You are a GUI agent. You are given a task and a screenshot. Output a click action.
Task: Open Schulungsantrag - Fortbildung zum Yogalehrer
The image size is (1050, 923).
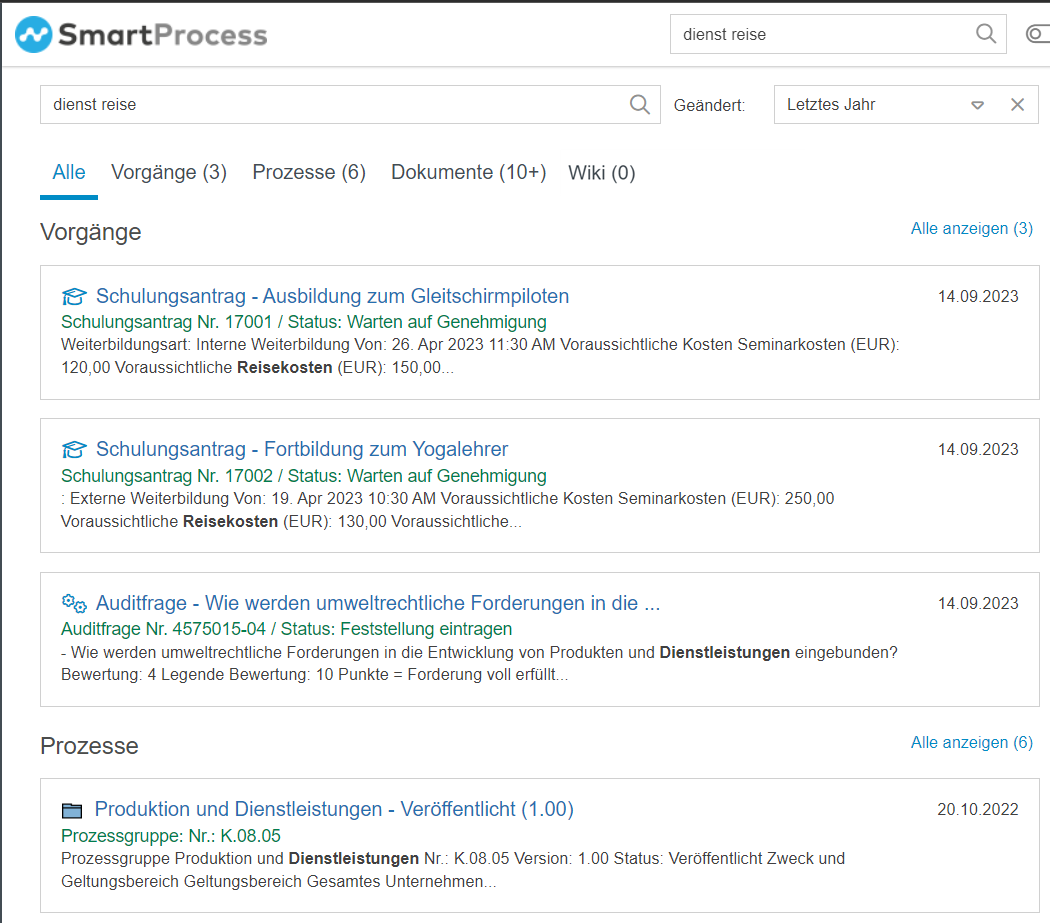(x=302, y=449)
